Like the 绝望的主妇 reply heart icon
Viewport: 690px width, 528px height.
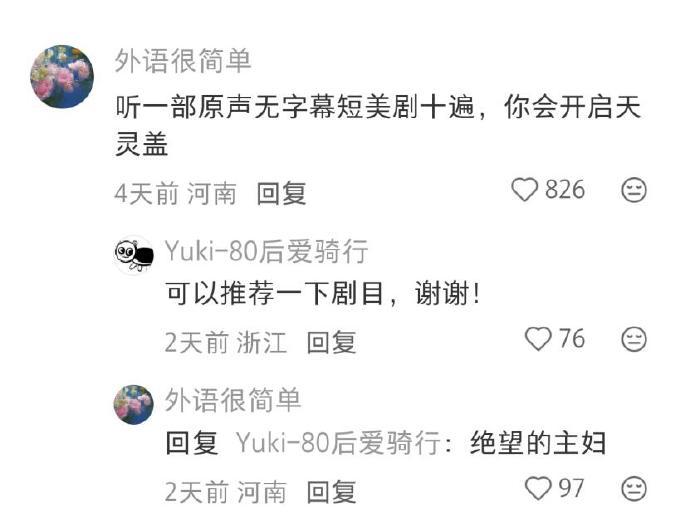point(538,489)
